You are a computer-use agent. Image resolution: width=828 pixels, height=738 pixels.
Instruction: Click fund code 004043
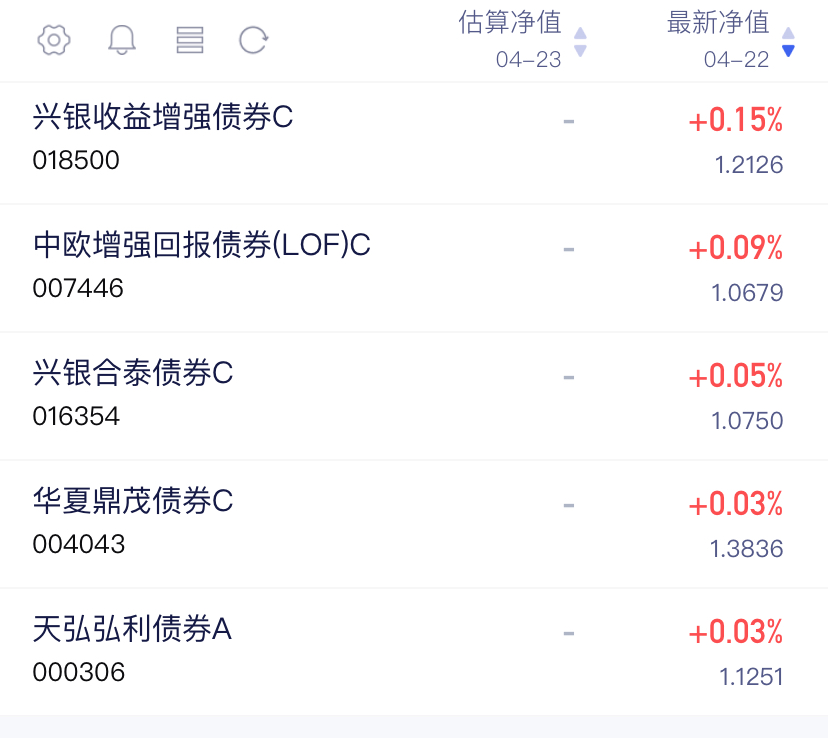[x=79, y=544]
